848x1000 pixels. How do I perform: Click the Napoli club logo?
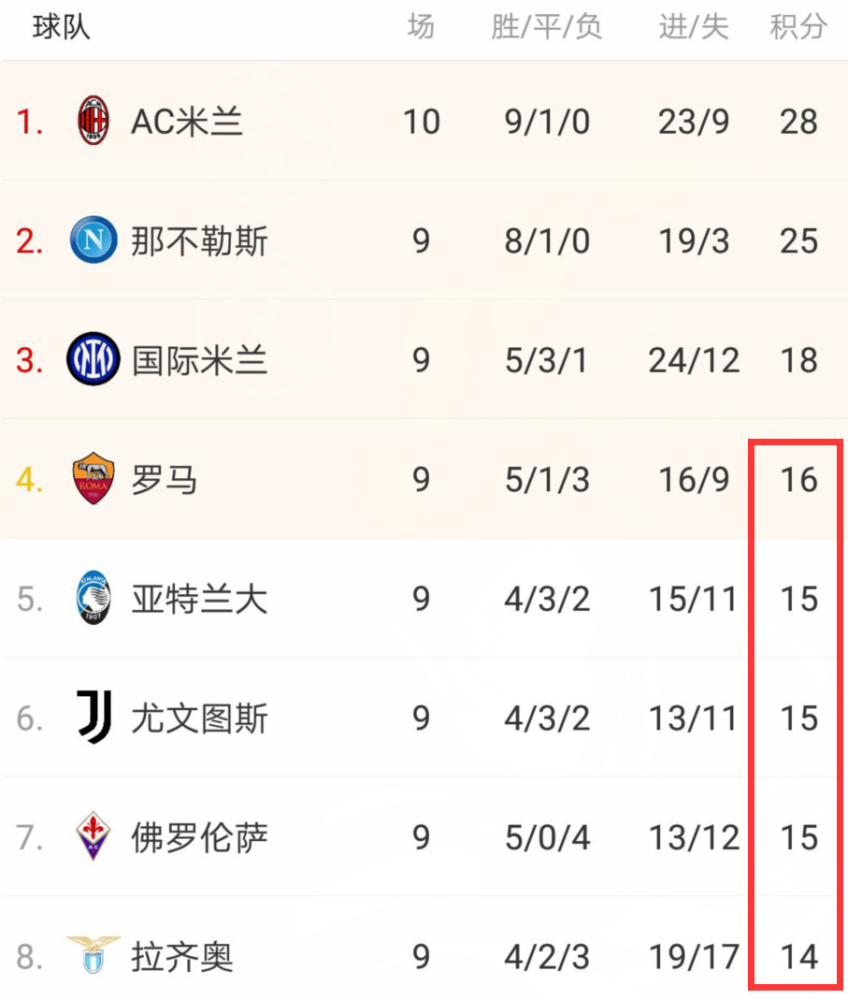(93, 240)
